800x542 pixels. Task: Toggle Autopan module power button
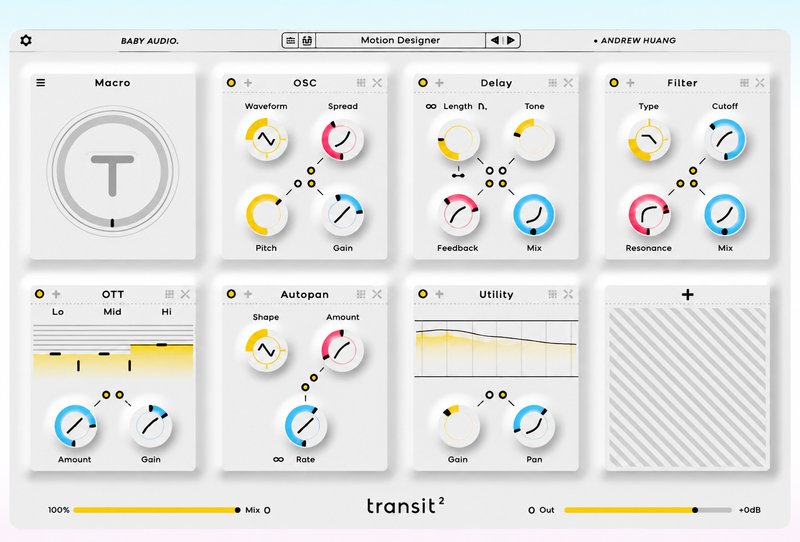coord(231,294)
